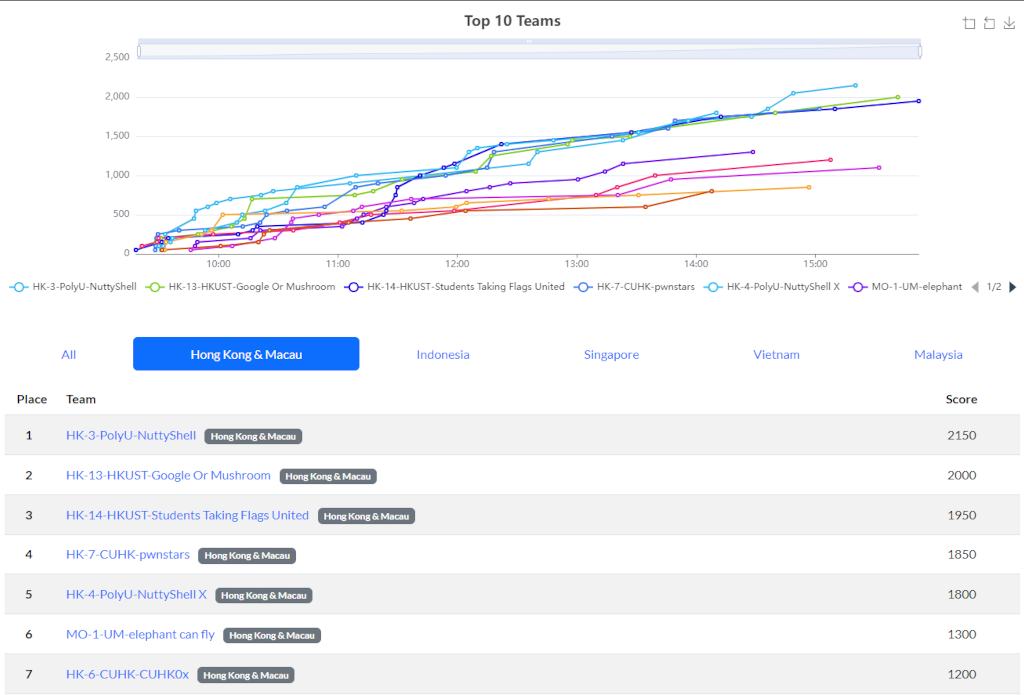The image size is (1024, 695).
Task: Click the right handle of chart zoom slider
Action: tap(919, 50)
